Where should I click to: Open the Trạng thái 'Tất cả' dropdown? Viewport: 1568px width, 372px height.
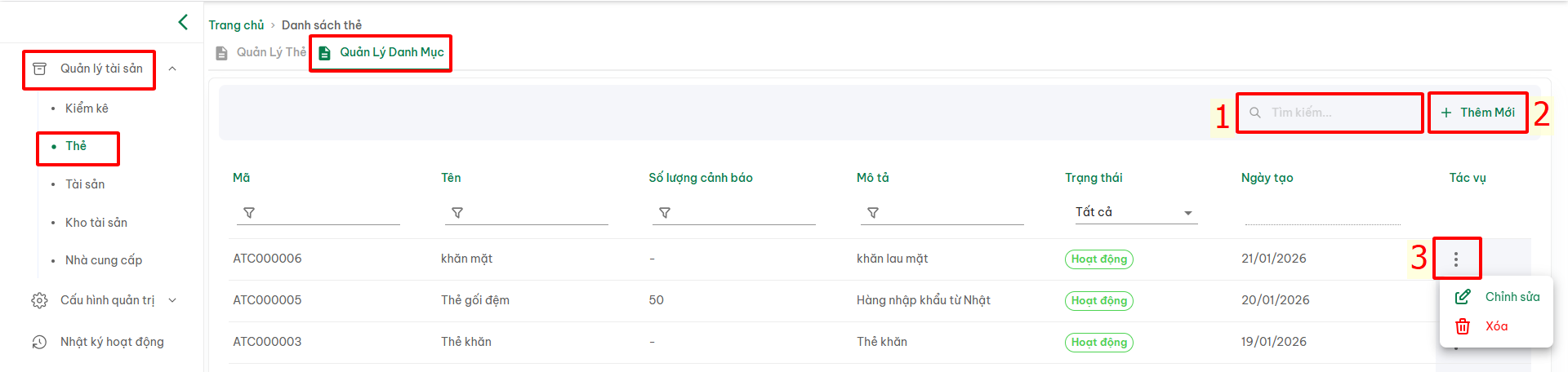click(x=1134, y=212)
